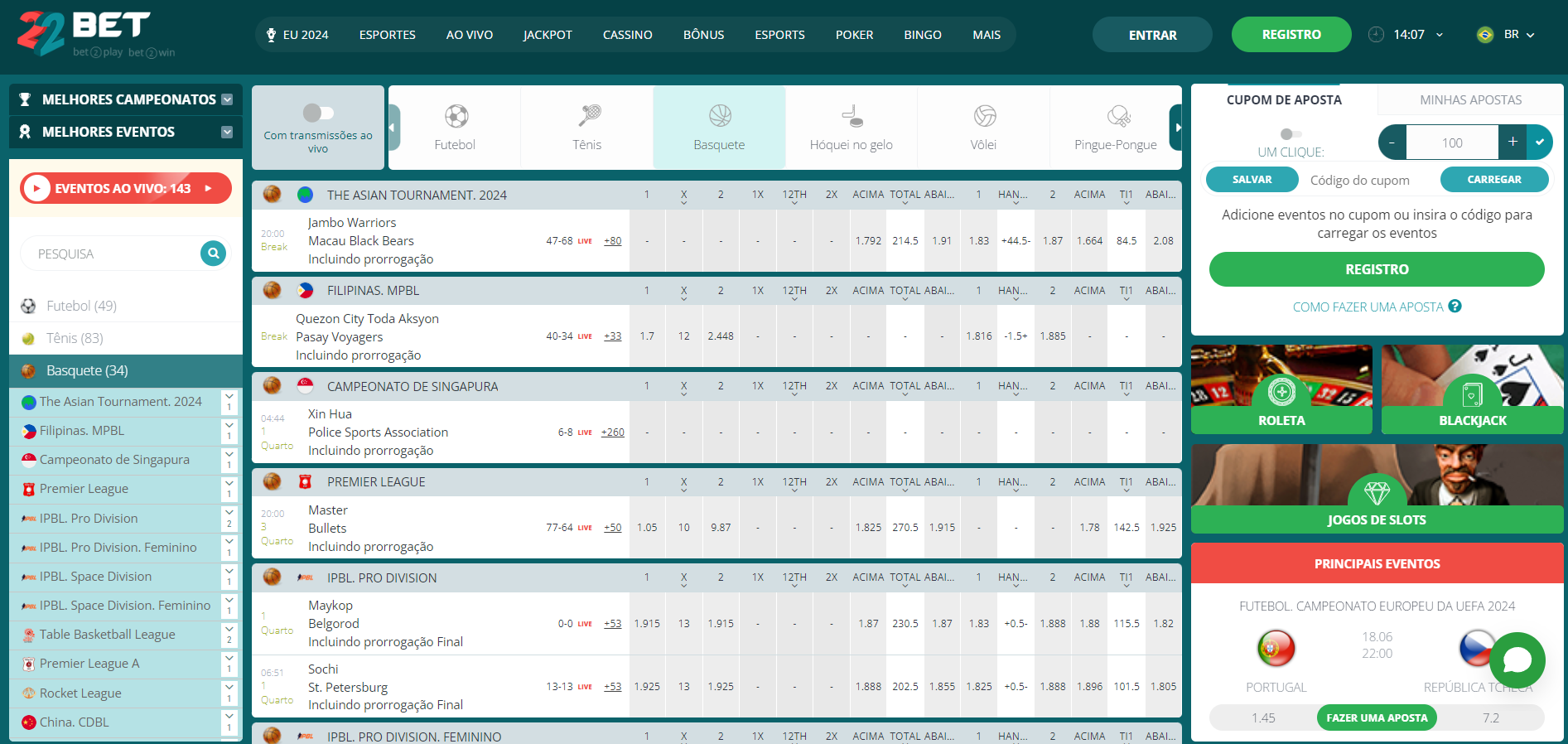Open +80 markets for Jambo Warriors match
This screenshot has width=1568, height=744.
[x=613, y=241]
